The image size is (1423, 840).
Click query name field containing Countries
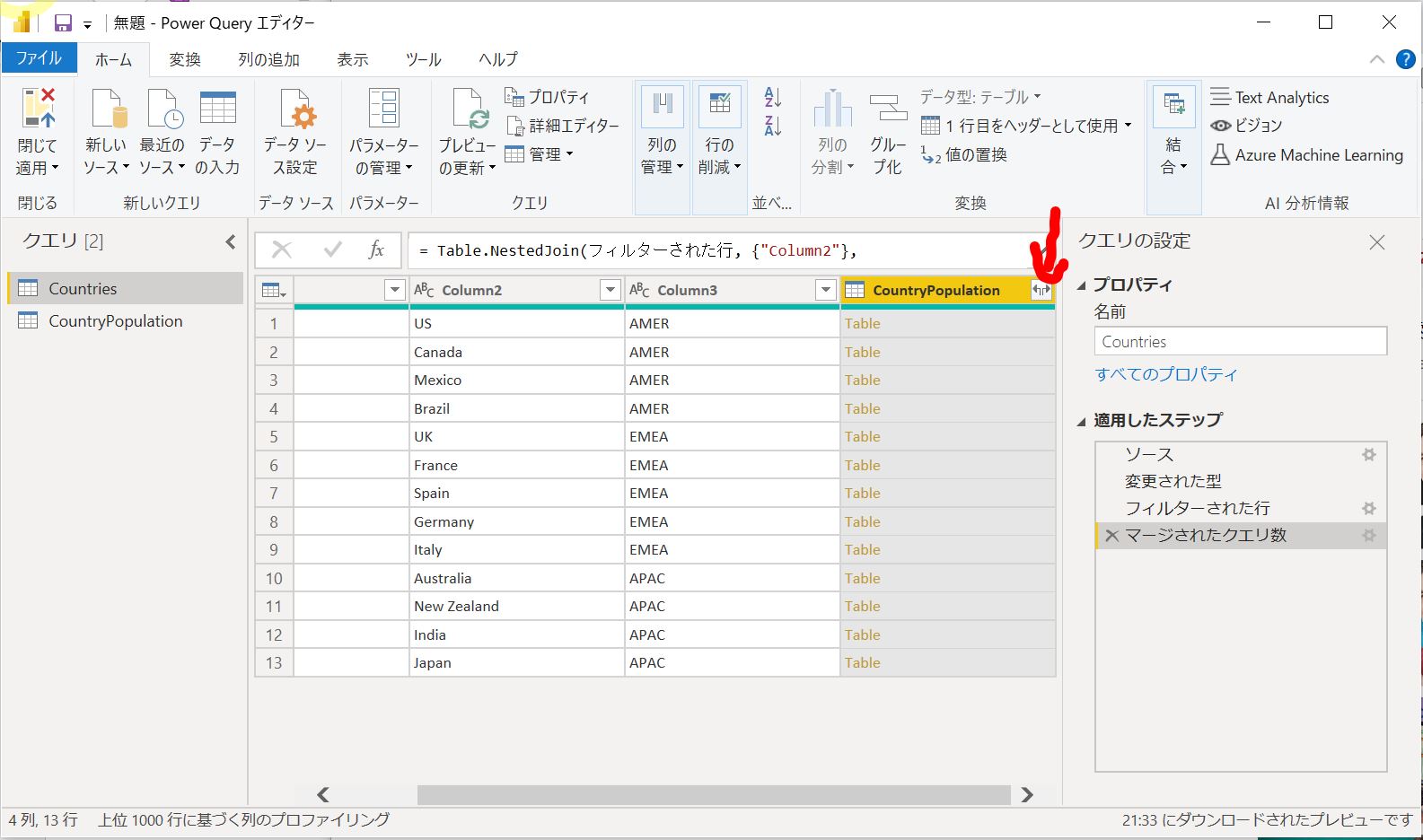tap(1240, 341)
